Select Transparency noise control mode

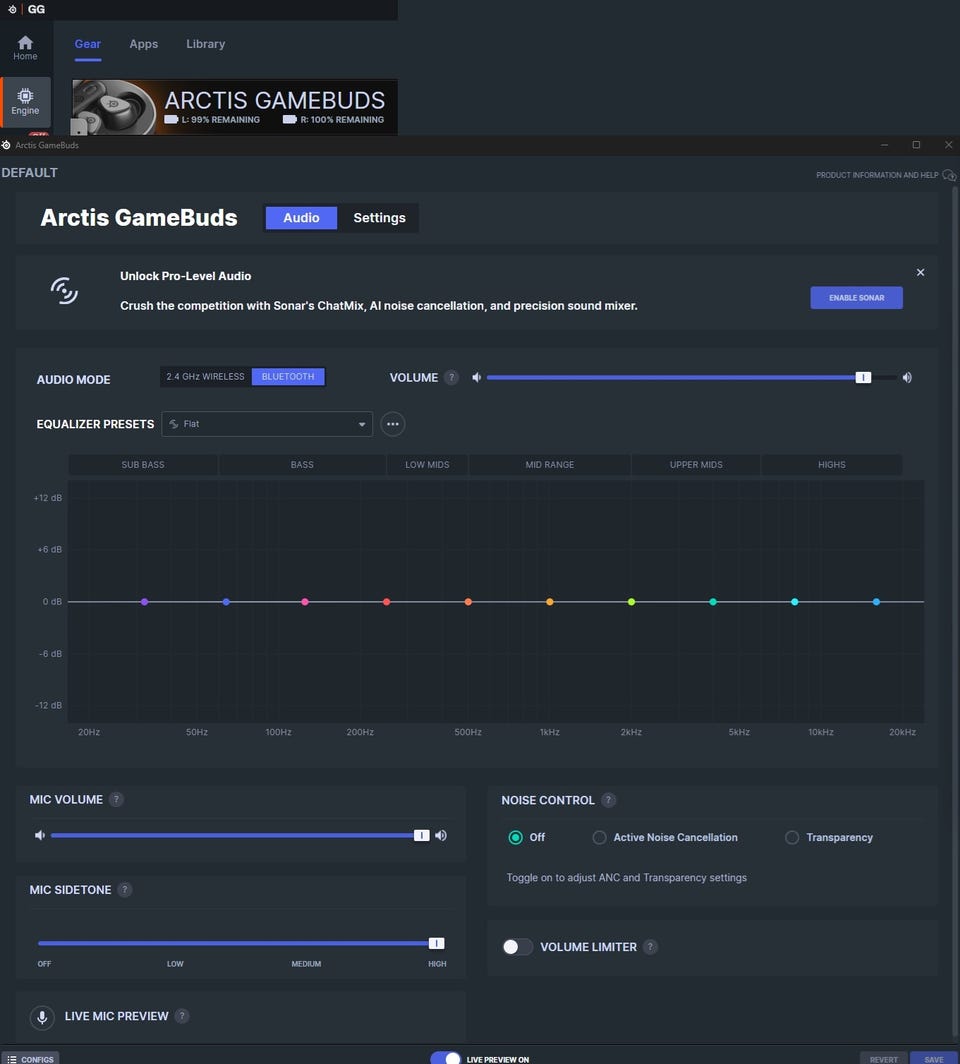tap(792, 837)
